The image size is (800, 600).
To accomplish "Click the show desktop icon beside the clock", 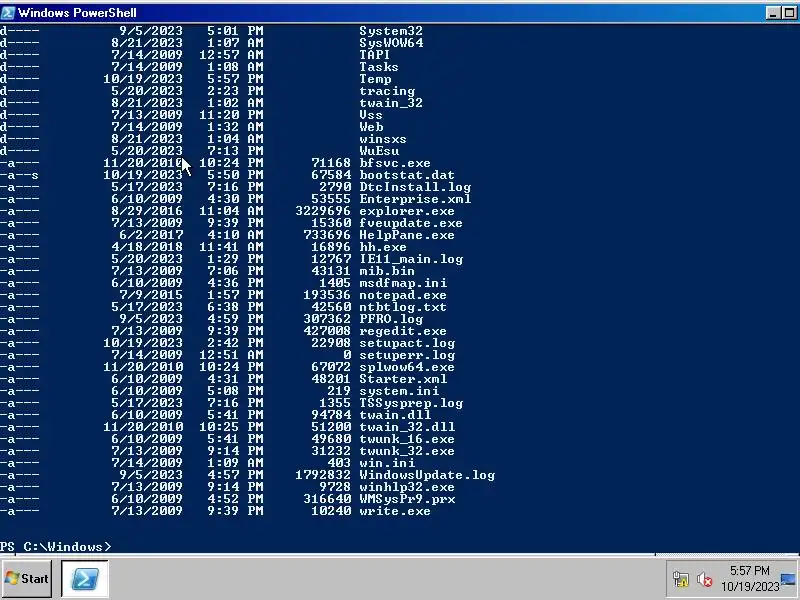I will point(789,579).
